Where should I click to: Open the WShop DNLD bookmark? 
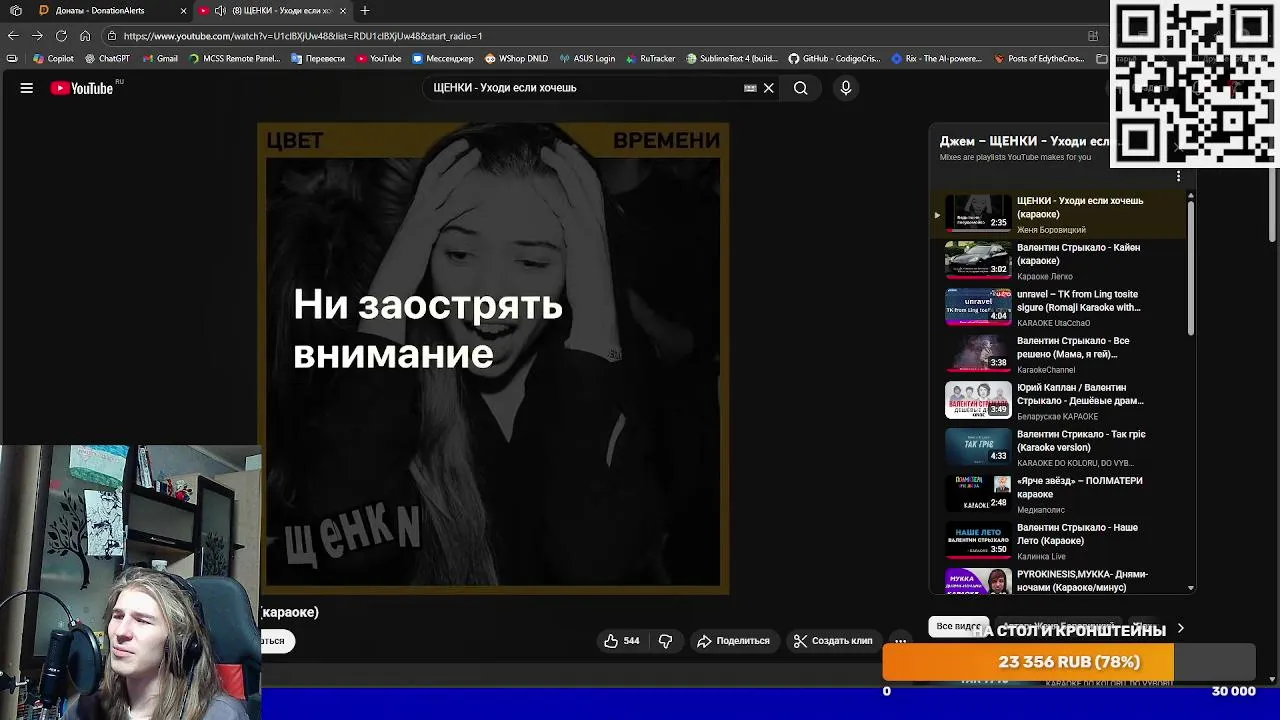point(516,59)
